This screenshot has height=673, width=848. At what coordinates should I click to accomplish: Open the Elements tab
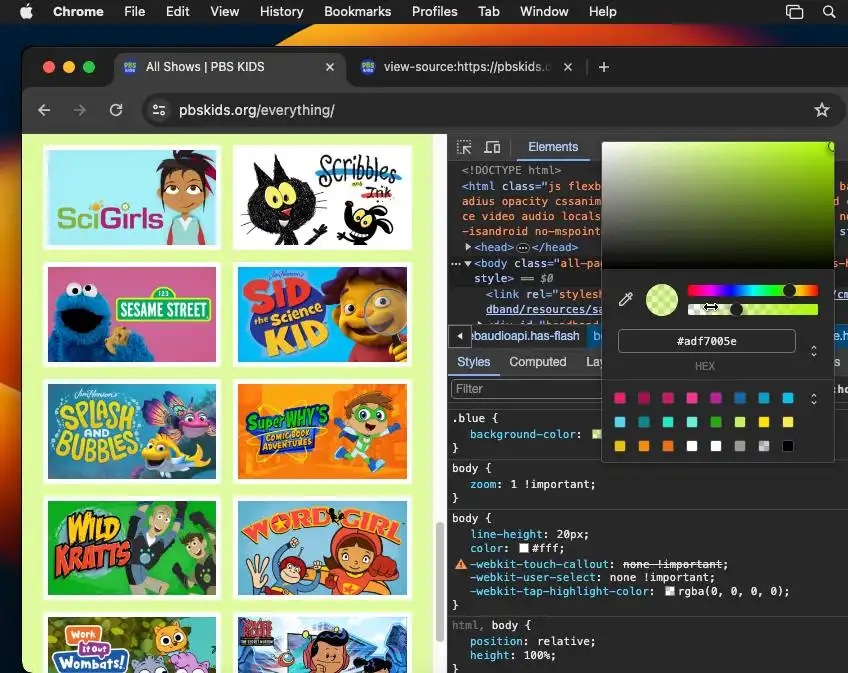click(x=553, y=147)
